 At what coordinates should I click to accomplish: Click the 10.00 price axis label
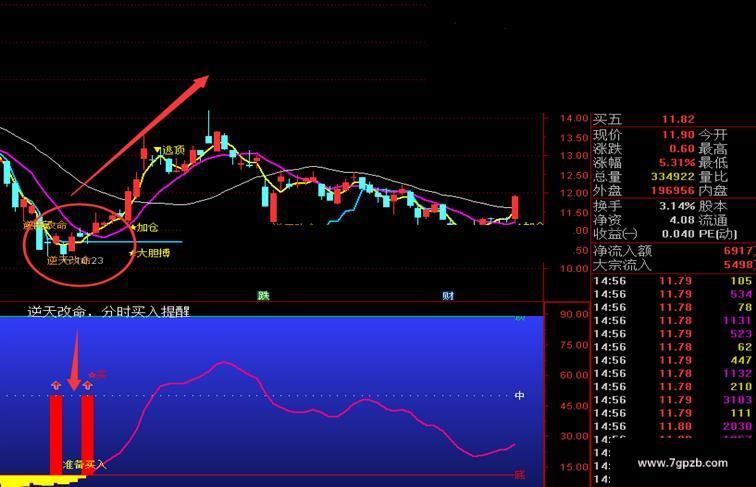[574, 269]
